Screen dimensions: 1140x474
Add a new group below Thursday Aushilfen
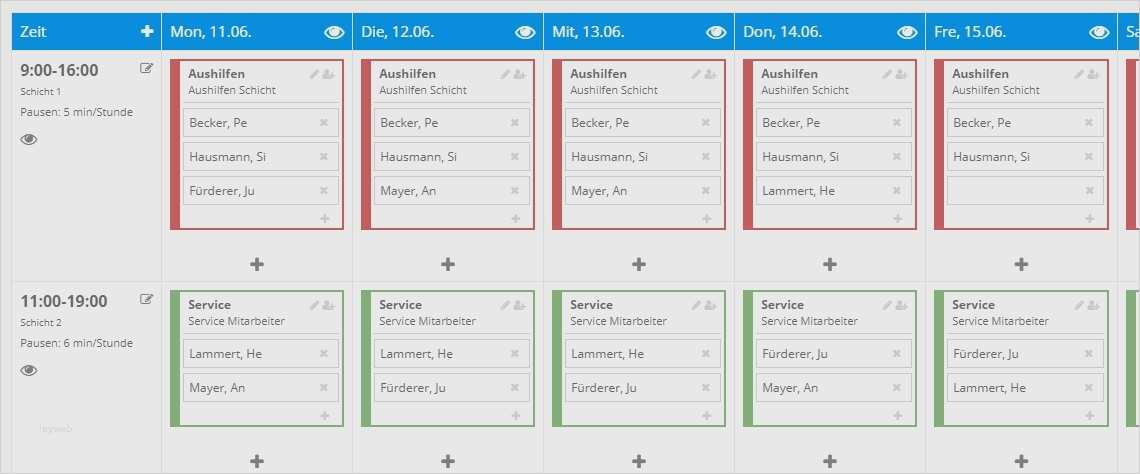pyautogui.click(x=830, y=264)
